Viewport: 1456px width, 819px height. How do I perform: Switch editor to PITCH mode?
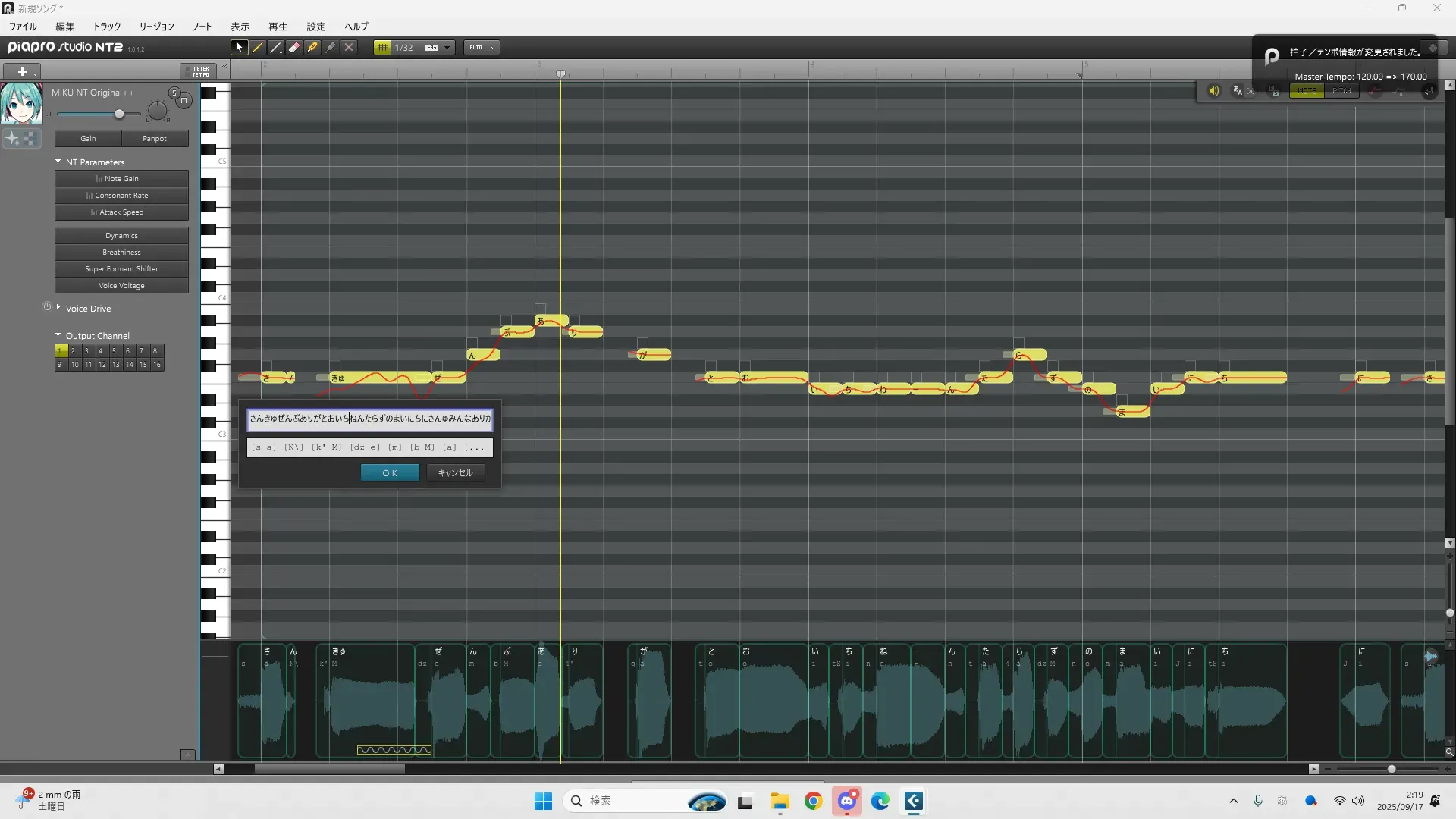[x=1341, y=91]
